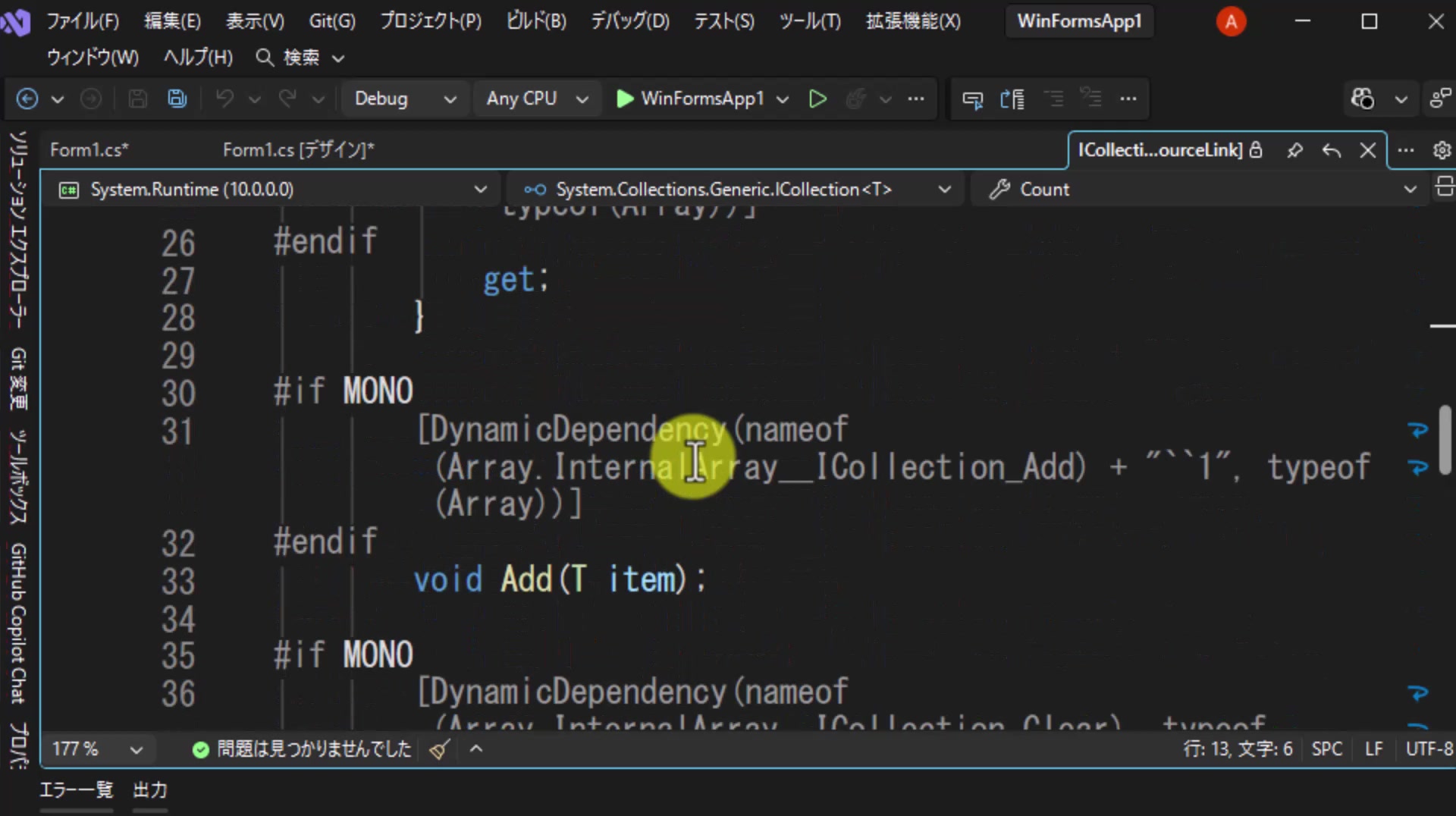Click the split editor window icon
The height and width of the screenshot is (816, 1456).
pos(1445,187)
